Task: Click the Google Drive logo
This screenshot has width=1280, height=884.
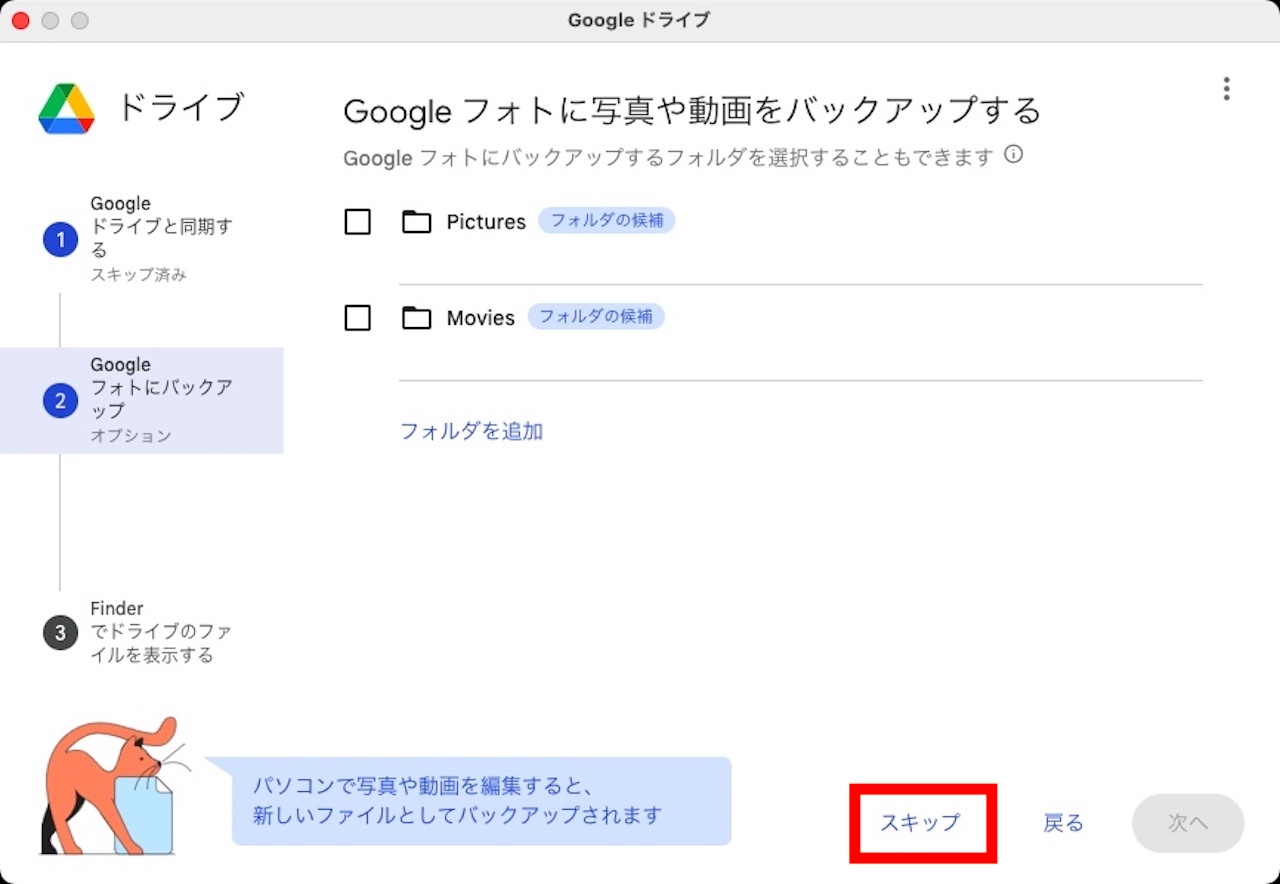Action: point(67,108)
